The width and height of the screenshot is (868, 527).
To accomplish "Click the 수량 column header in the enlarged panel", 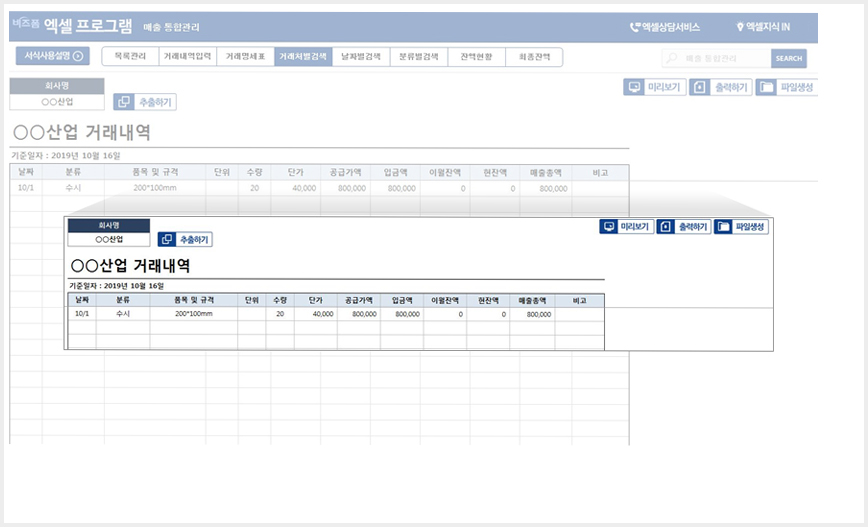I will (x=280, y=300).
